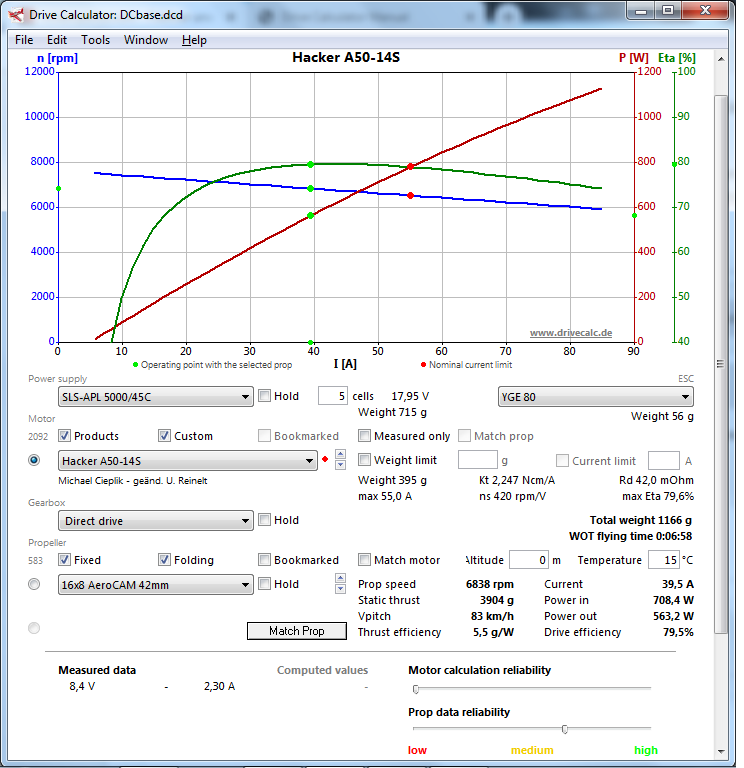
Task: Click the cells count input field
Action: pyautogui.click(x=332, y=396)
